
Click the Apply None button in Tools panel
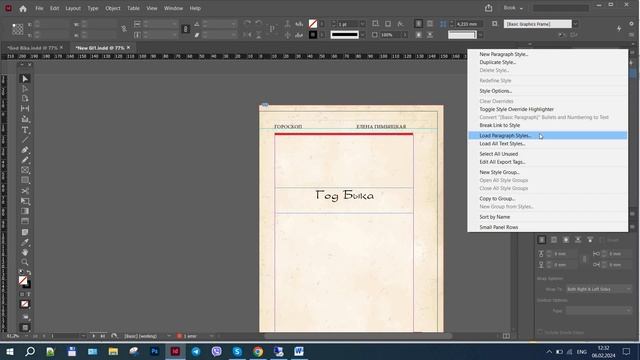click(24, 304)
